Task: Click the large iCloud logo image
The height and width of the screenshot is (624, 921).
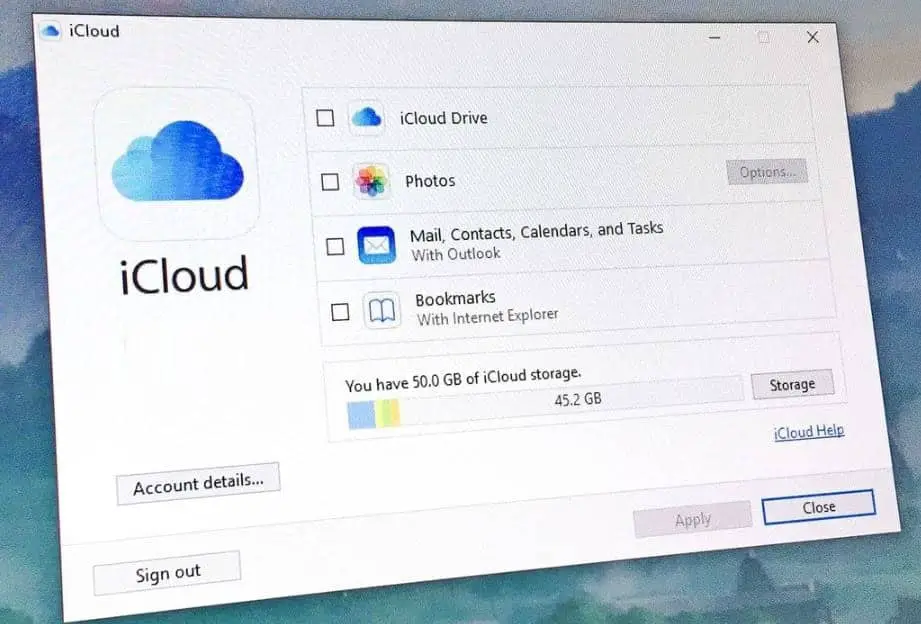Action: pos(176,163)
